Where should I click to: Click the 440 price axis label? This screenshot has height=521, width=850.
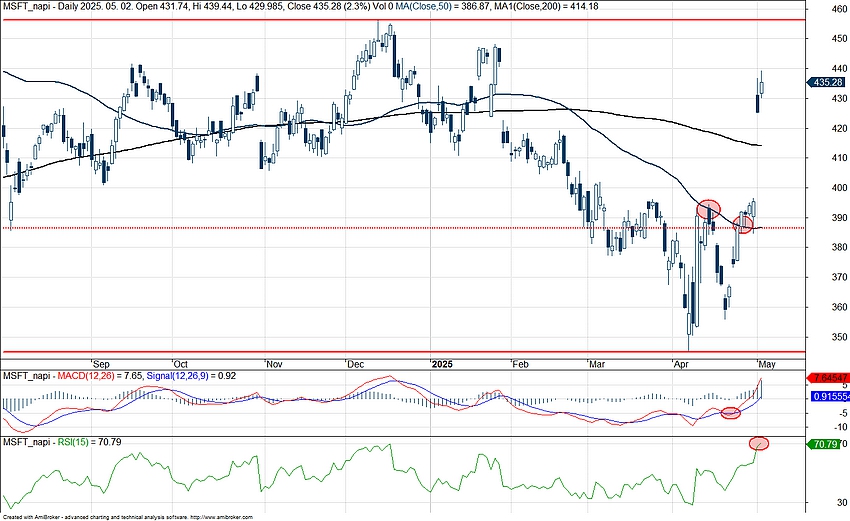coord(840,68)
